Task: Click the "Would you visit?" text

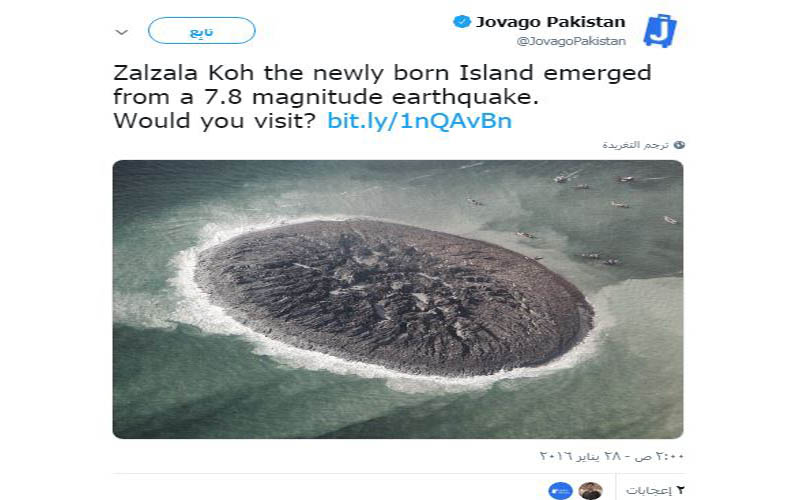Action: 215,121
